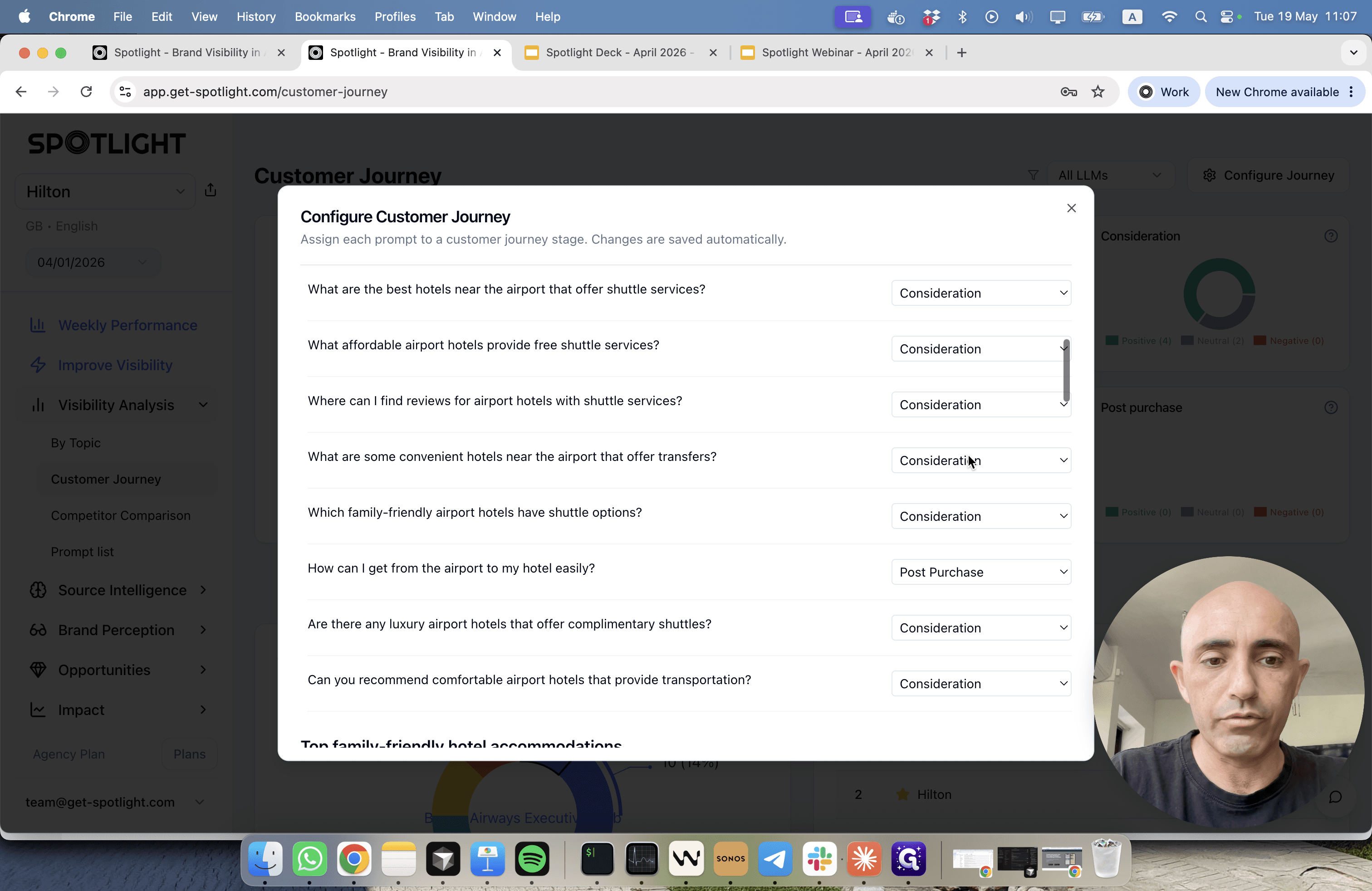The width and height of the screenshot is (1372, 891).
Task: Click the dialog's vertical scrollbar thumb
Action: click(1066, 370)
